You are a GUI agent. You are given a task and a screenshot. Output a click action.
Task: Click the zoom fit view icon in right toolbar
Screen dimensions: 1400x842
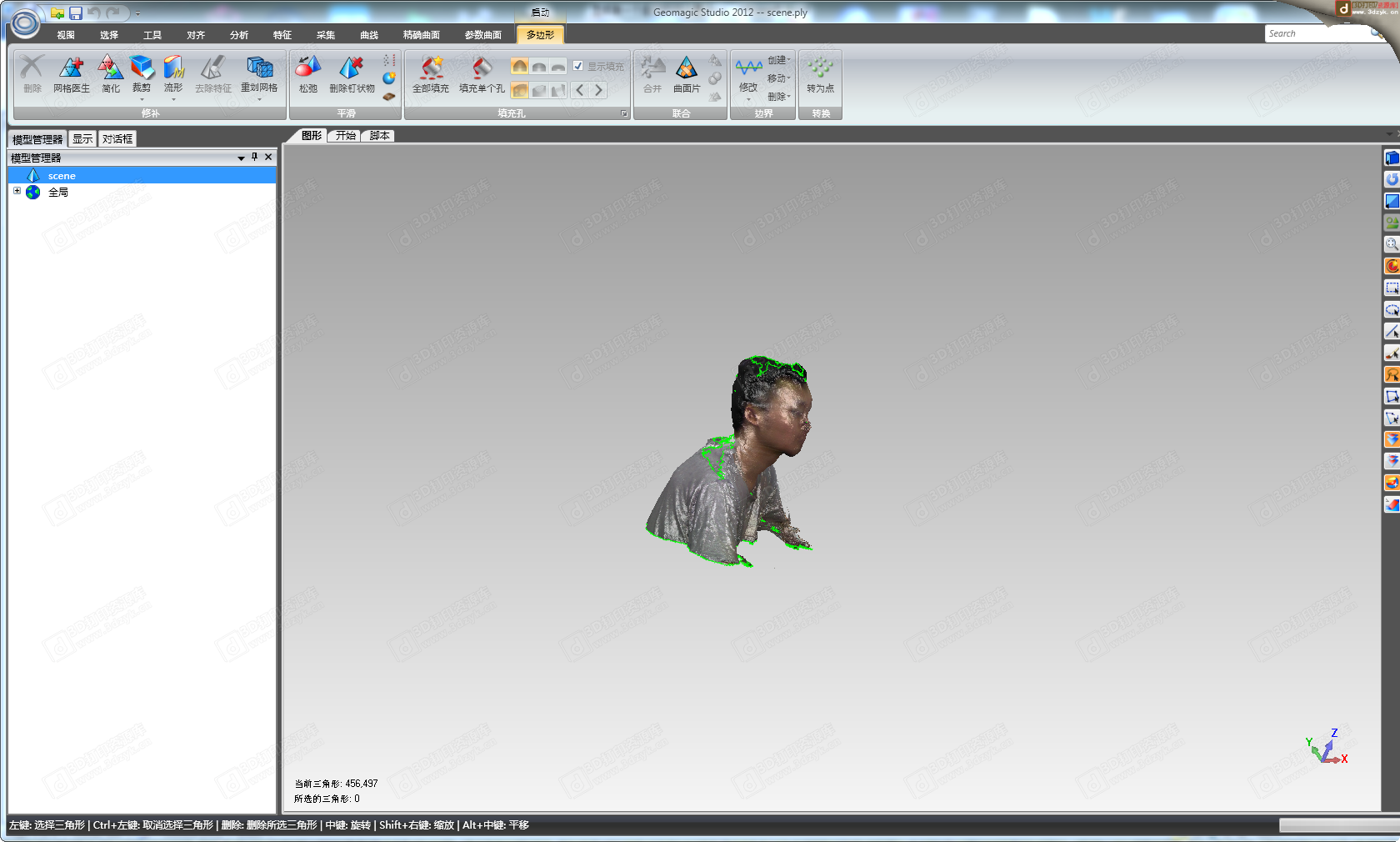tap(1392, 244)
